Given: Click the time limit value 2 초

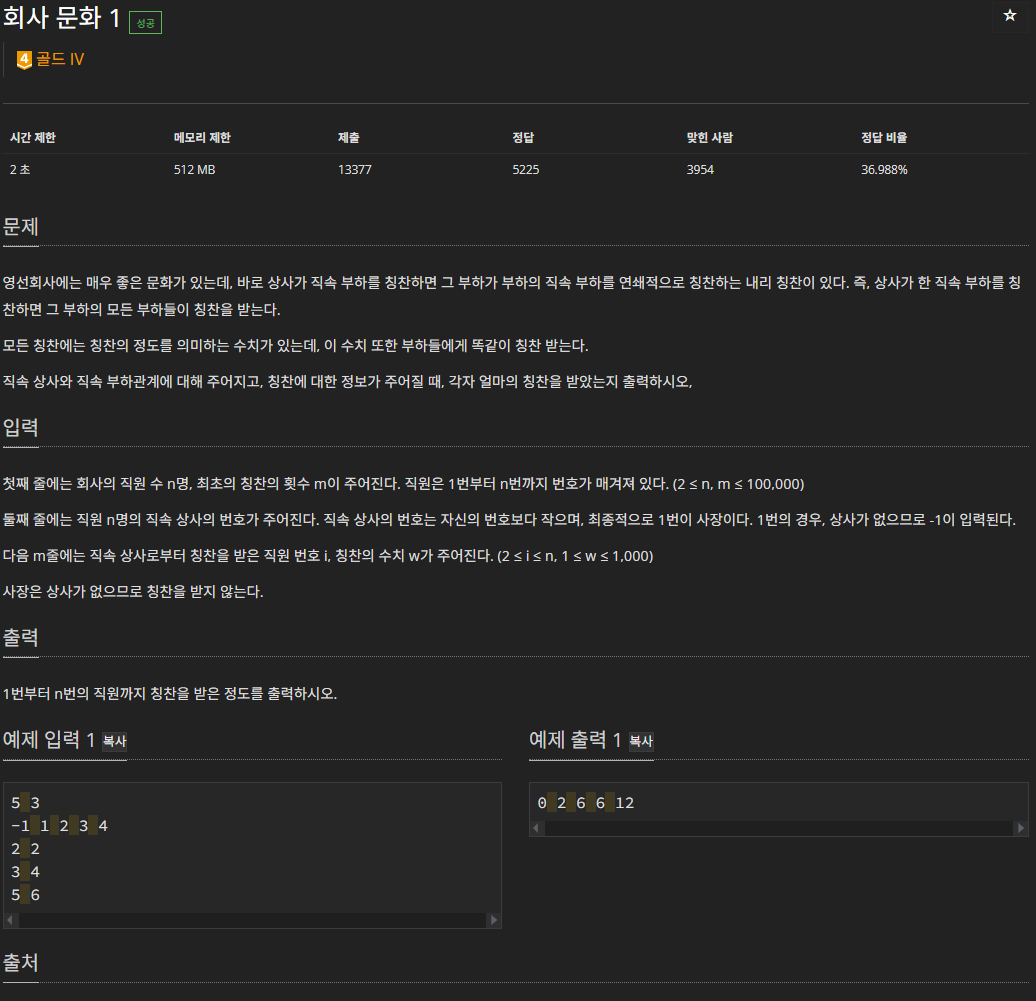Looking at the screenshot, I should point(20,170).
